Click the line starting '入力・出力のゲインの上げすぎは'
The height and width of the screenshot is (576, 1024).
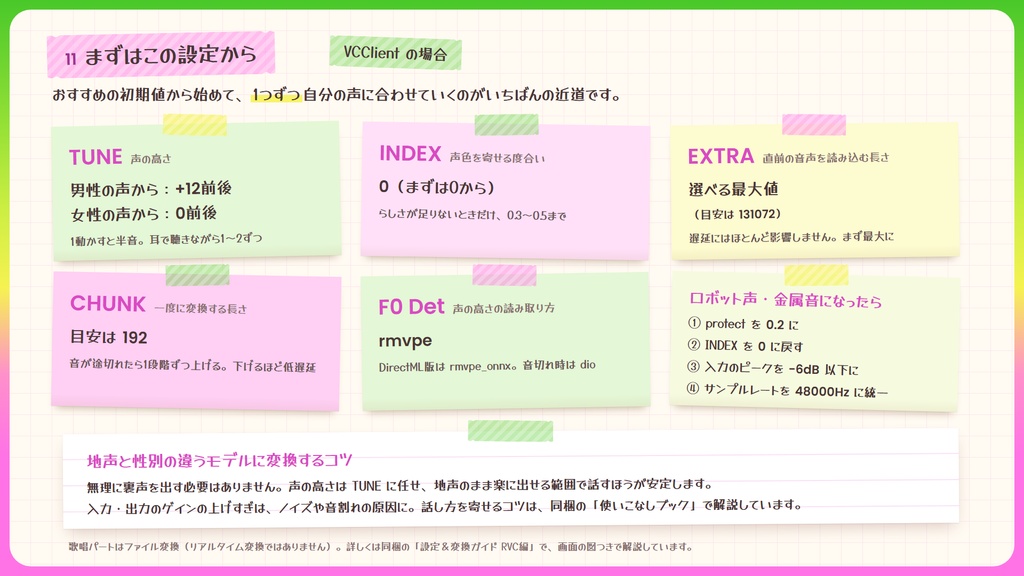coord(444,506)
